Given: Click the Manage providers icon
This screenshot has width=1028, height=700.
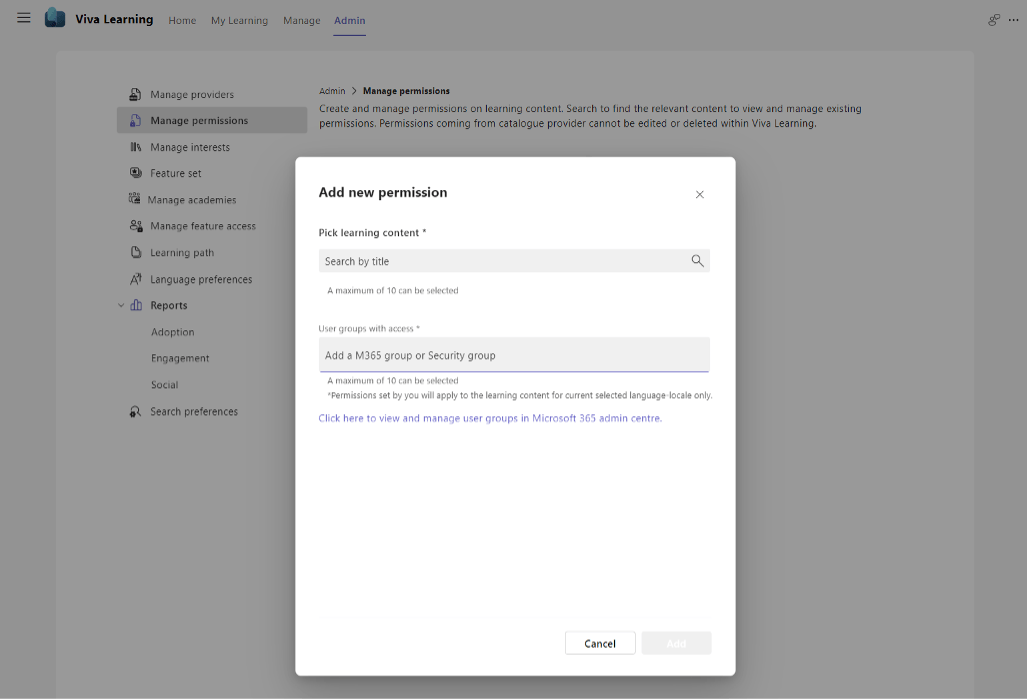Looking at the screenshot, I should pyautogui.click(x=135, y=94).
